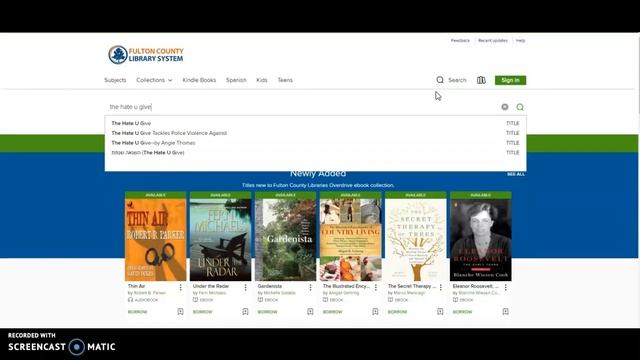Open options menu for Gardenista
The height and width of the screenshot is (360, 640).
click(310, 287)
